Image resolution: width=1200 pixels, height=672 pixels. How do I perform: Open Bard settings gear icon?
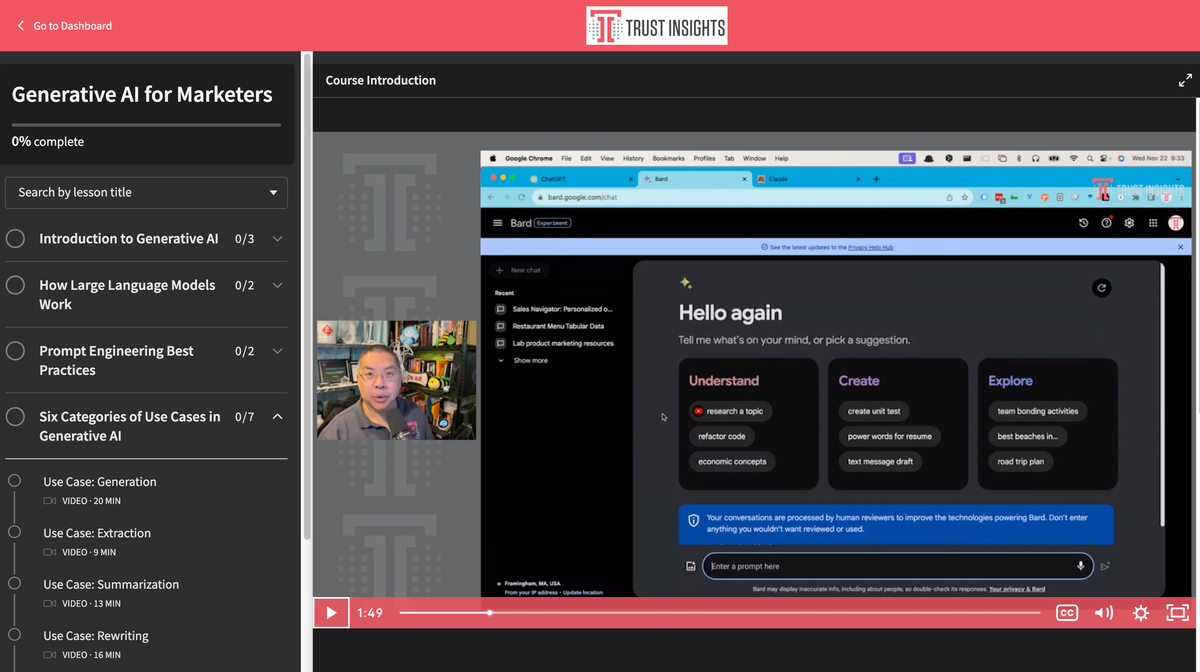pyautogui.click(x=1129, y=223)
